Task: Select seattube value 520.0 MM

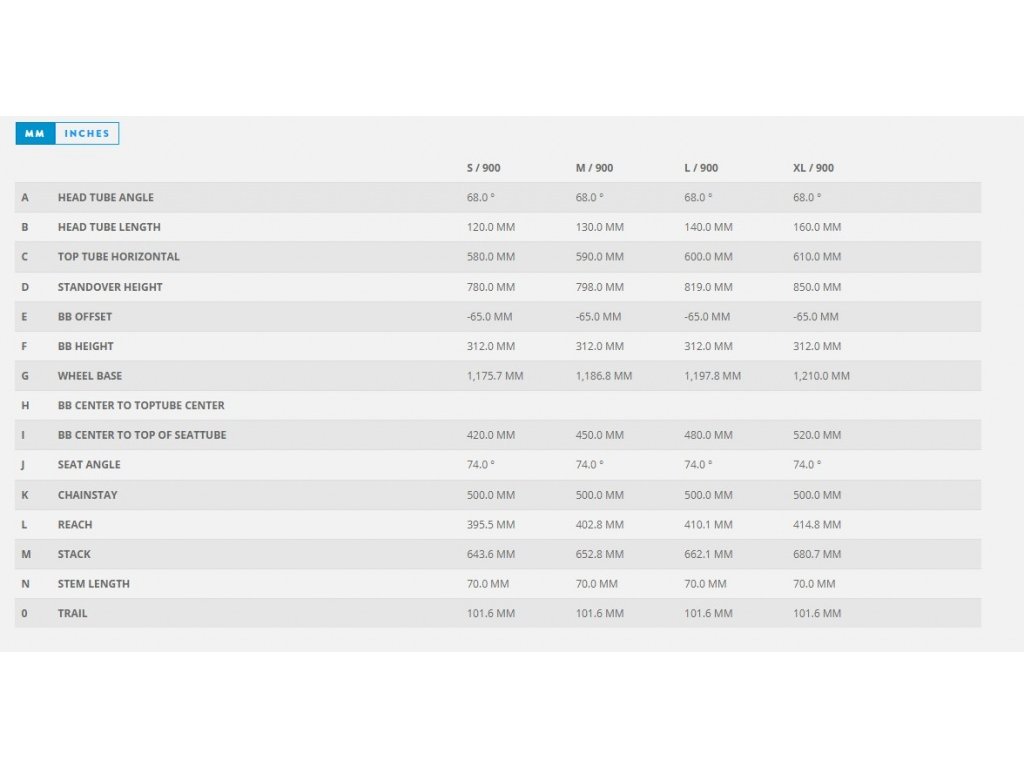Action: pyautogui.click(x=817, y=435)
